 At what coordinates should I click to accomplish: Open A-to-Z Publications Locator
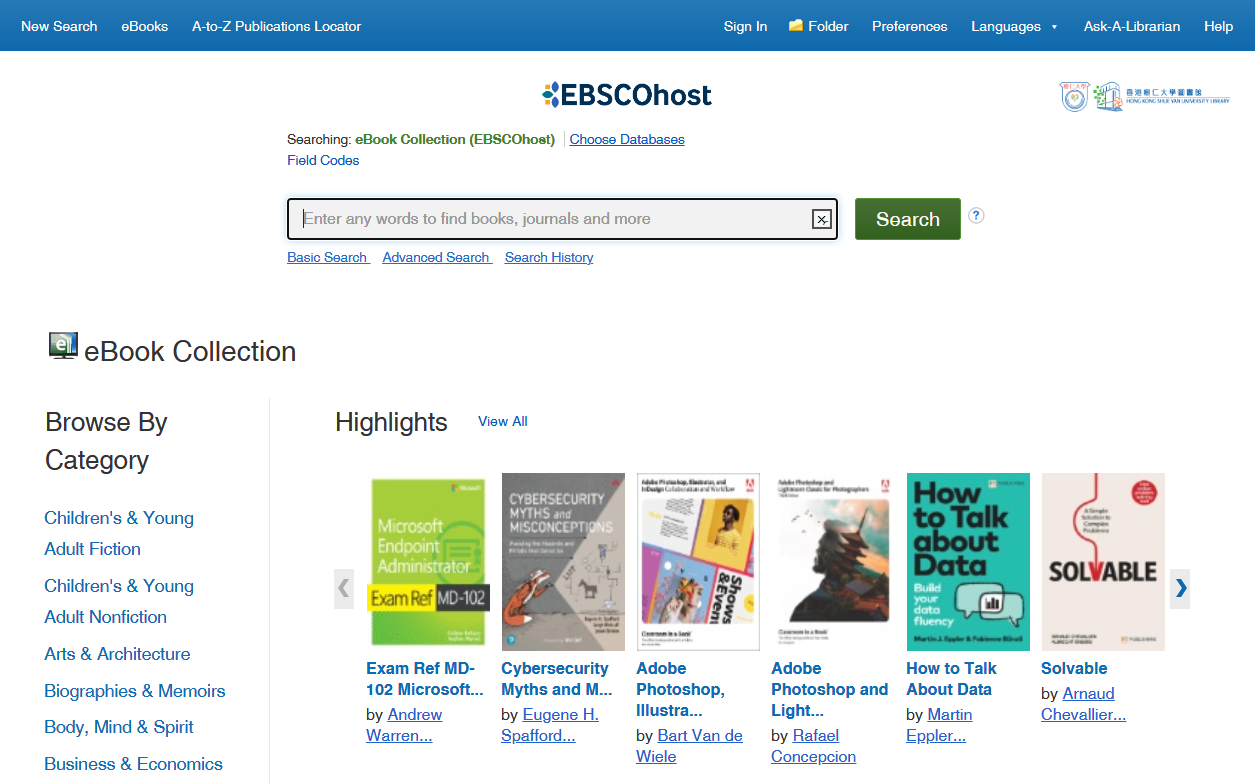tap(277, 26)
